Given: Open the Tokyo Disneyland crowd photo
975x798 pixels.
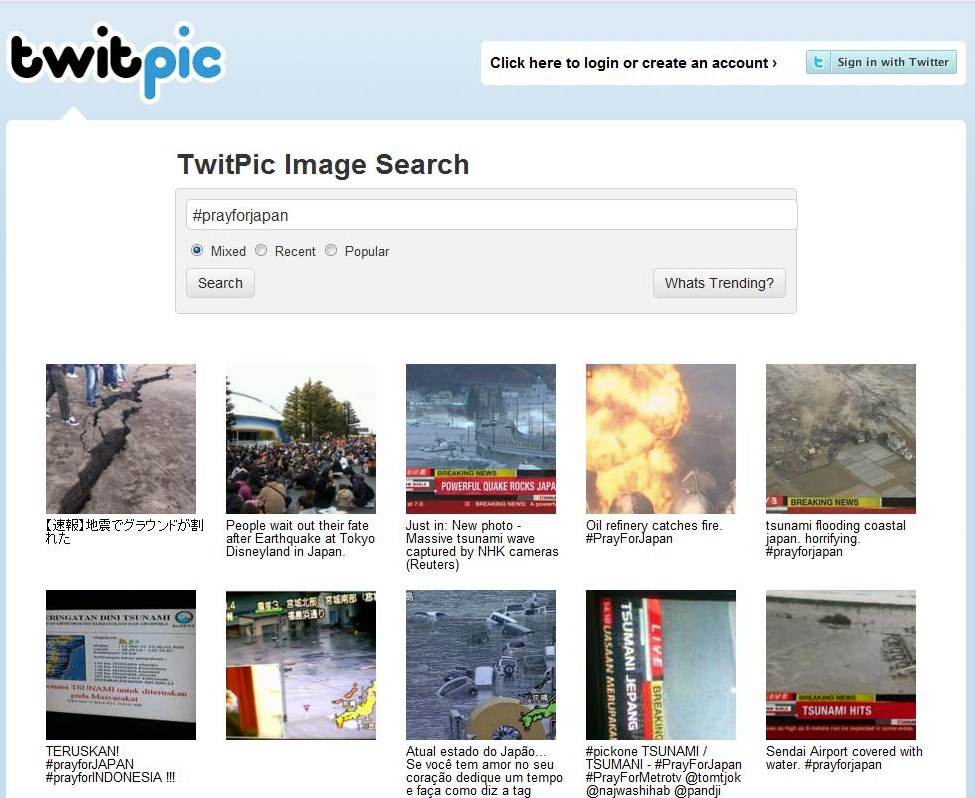Looking at the screenshot, I should pyautogui.click(x=301, y=438).
